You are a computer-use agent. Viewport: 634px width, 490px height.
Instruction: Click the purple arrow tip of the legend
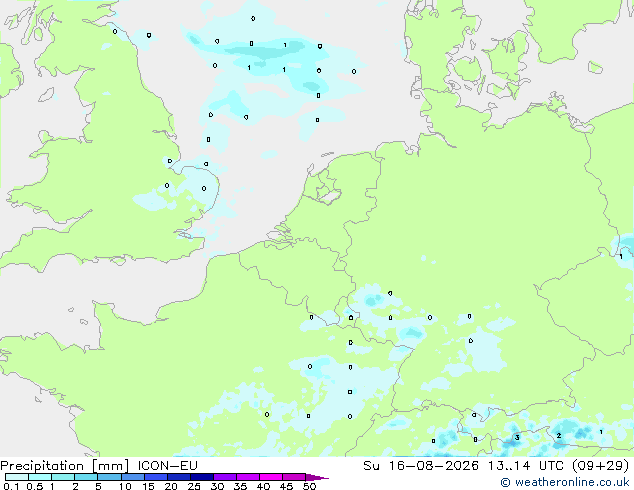[x=317, y=477]
